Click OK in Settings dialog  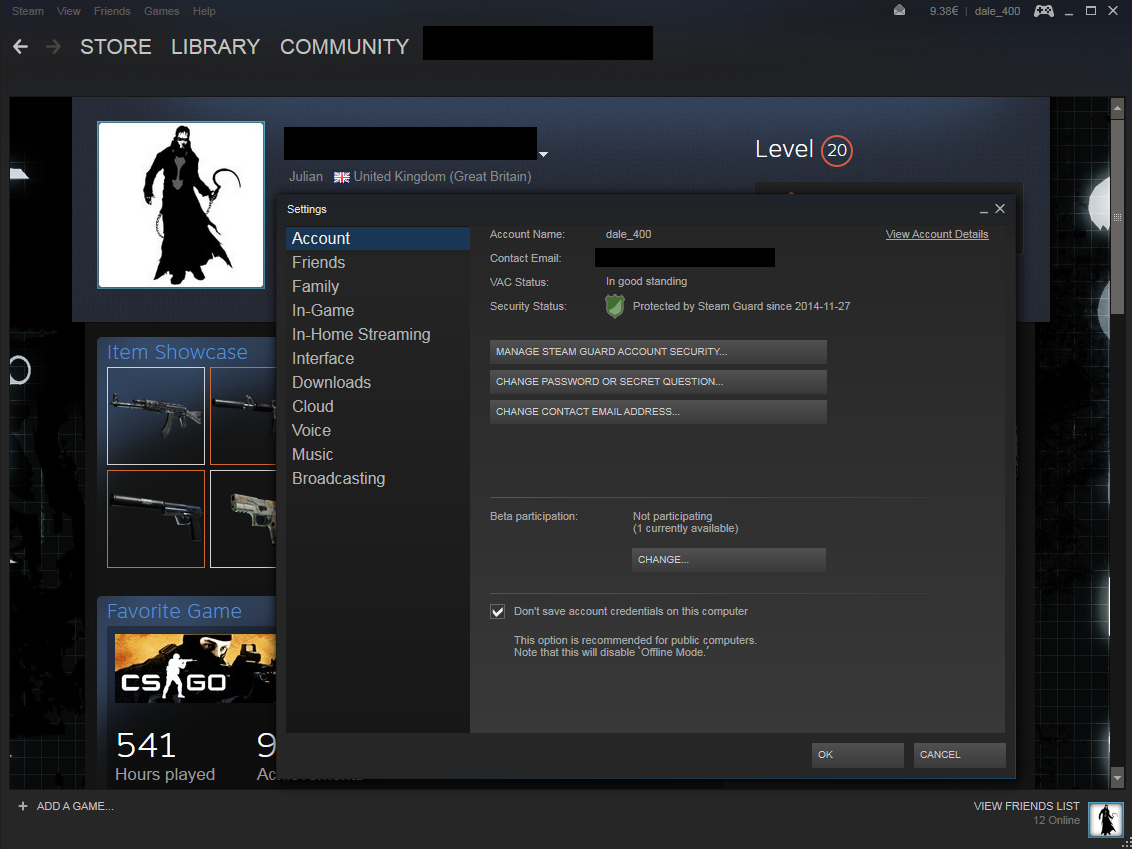tap(858, 754)
